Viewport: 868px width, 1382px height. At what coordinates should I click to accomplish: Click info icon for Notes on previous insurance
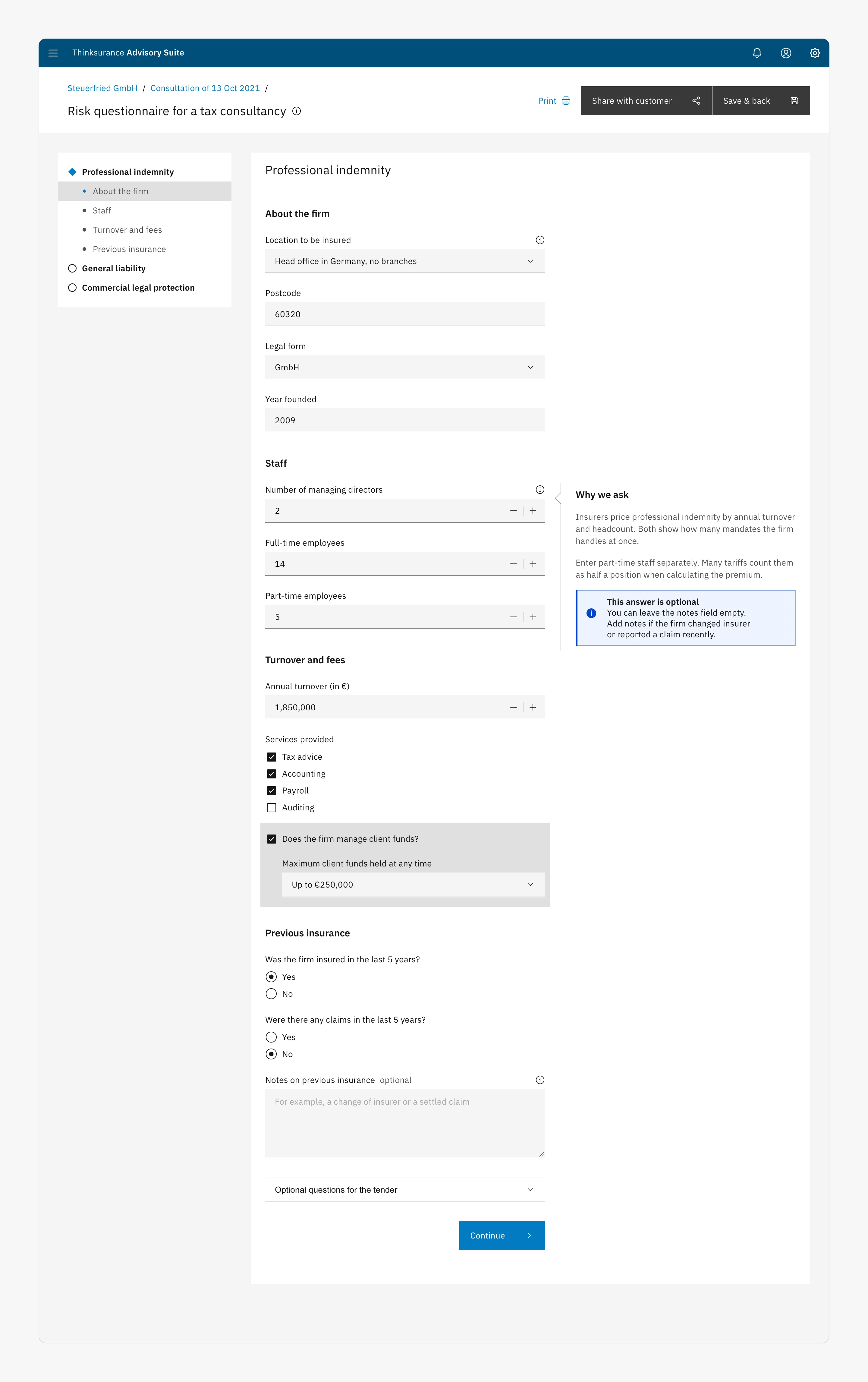(x=540, y=1080)
